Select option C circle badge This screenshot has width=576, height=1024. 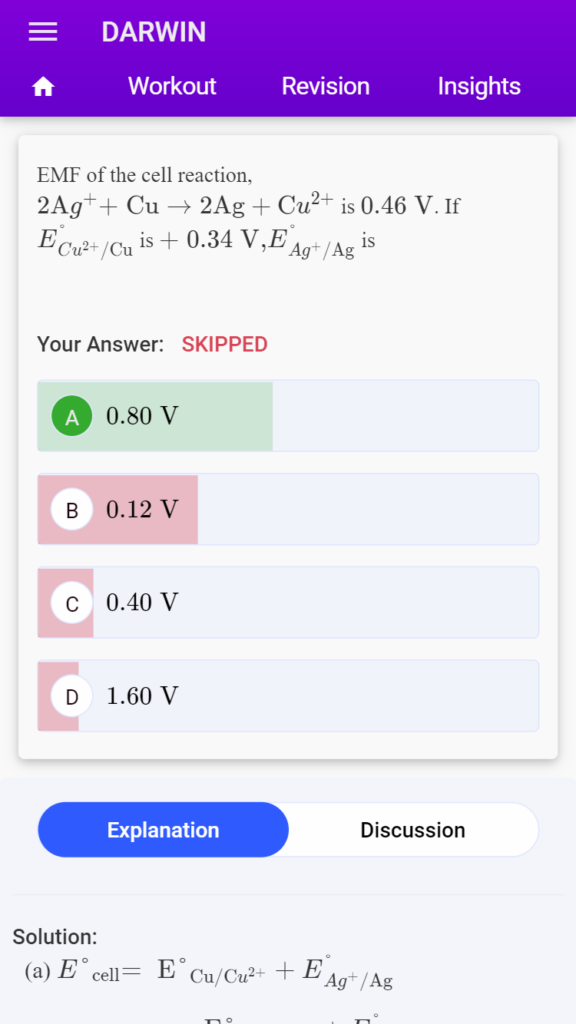point(72,603)
